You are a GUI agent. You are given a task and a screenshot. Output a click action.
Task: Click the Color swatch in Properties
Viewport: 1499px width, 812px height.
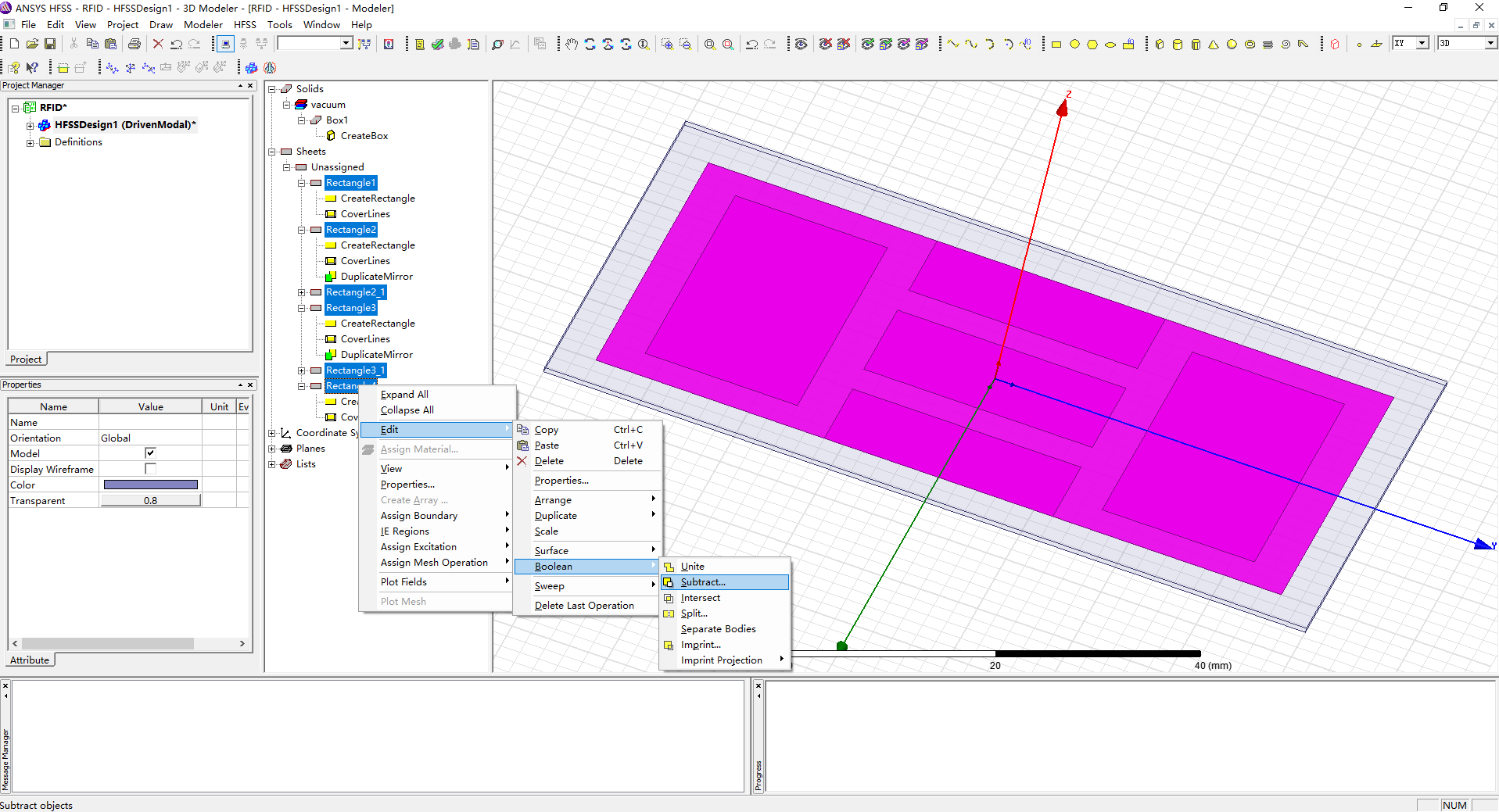[x=150, y=485]
